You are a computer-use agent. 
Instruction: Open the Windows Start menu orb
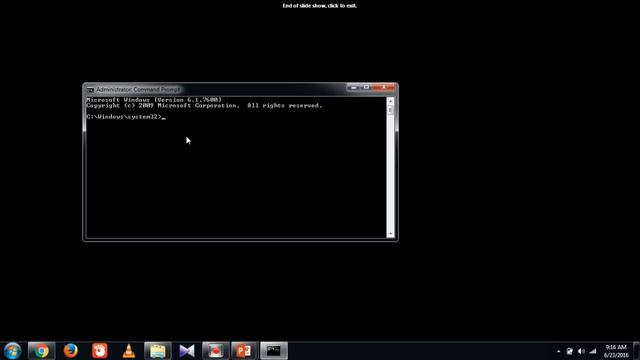click(x=12, y=351)
